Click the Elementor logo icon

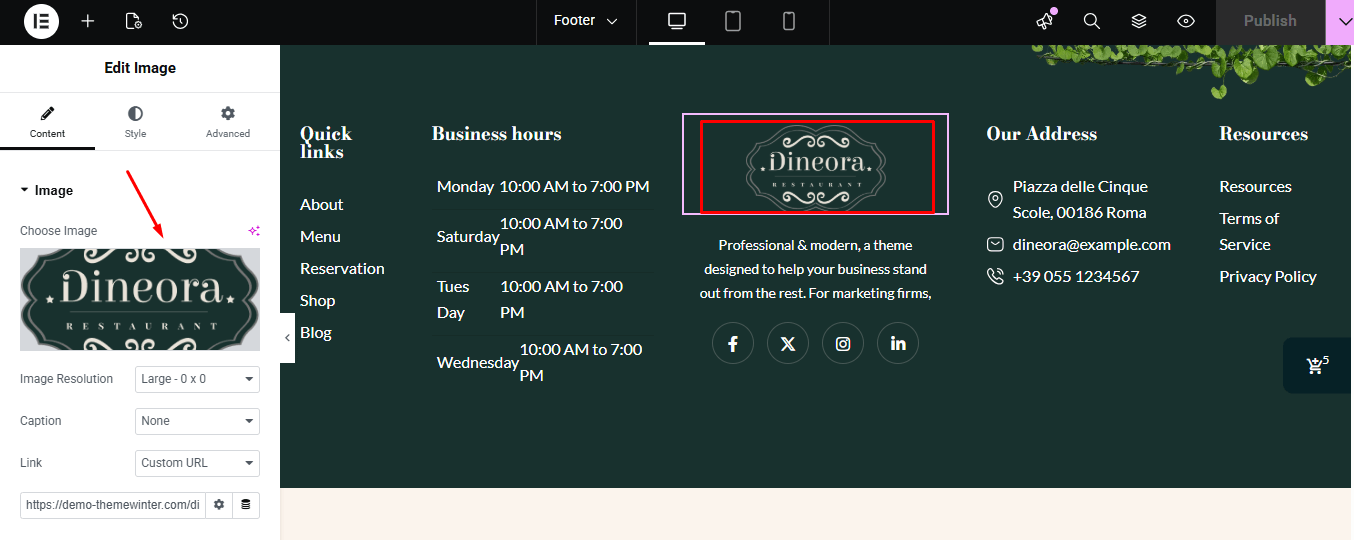41,21
